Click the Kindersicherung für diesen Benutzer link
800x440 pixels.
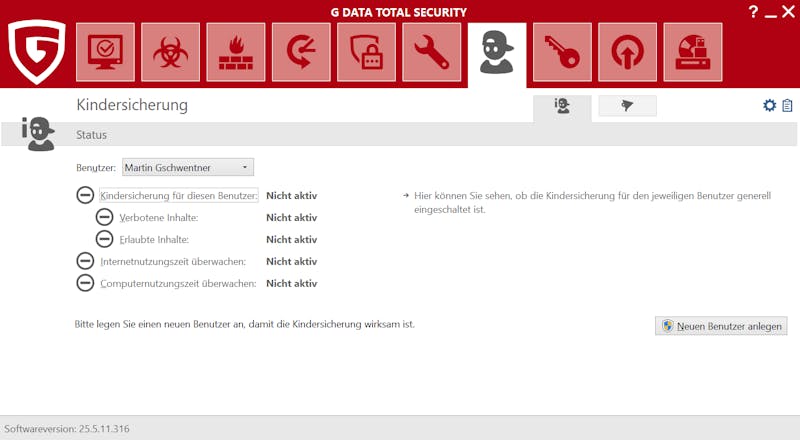click(x=179, y=195)
